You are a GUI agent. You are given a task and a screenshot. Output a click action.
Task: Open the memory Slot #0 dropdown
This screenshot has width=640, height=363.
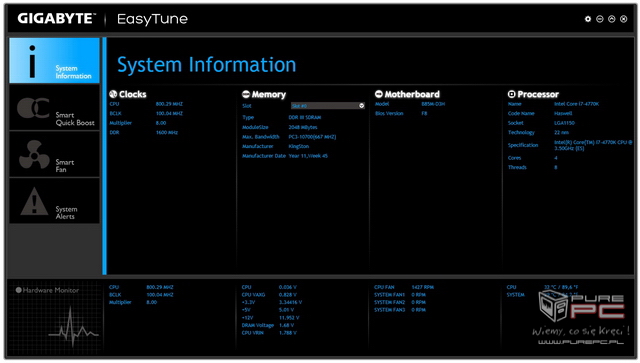[328, 106]
